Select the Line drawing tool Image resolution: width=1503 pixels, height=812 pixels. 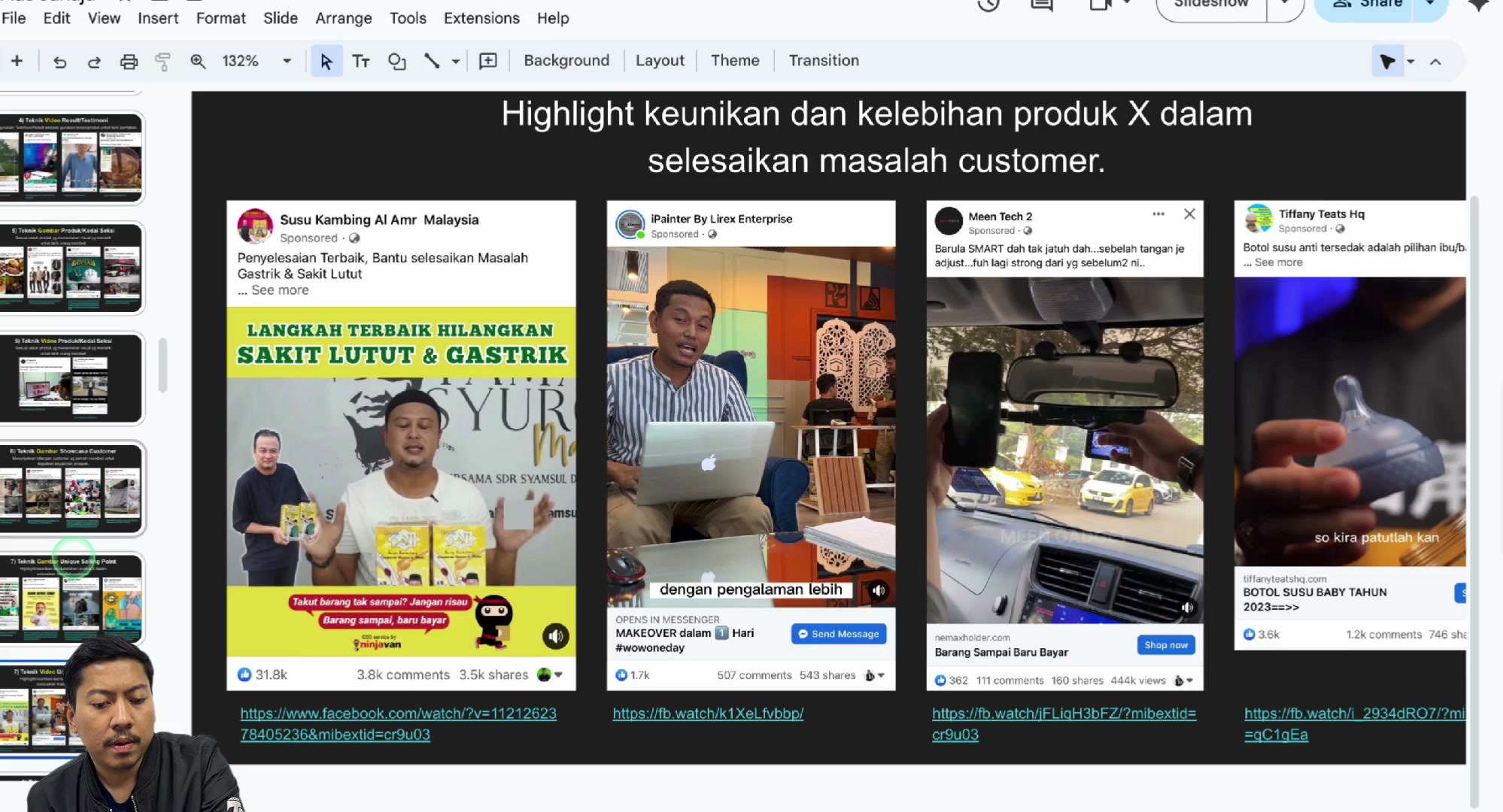point(432,62)
